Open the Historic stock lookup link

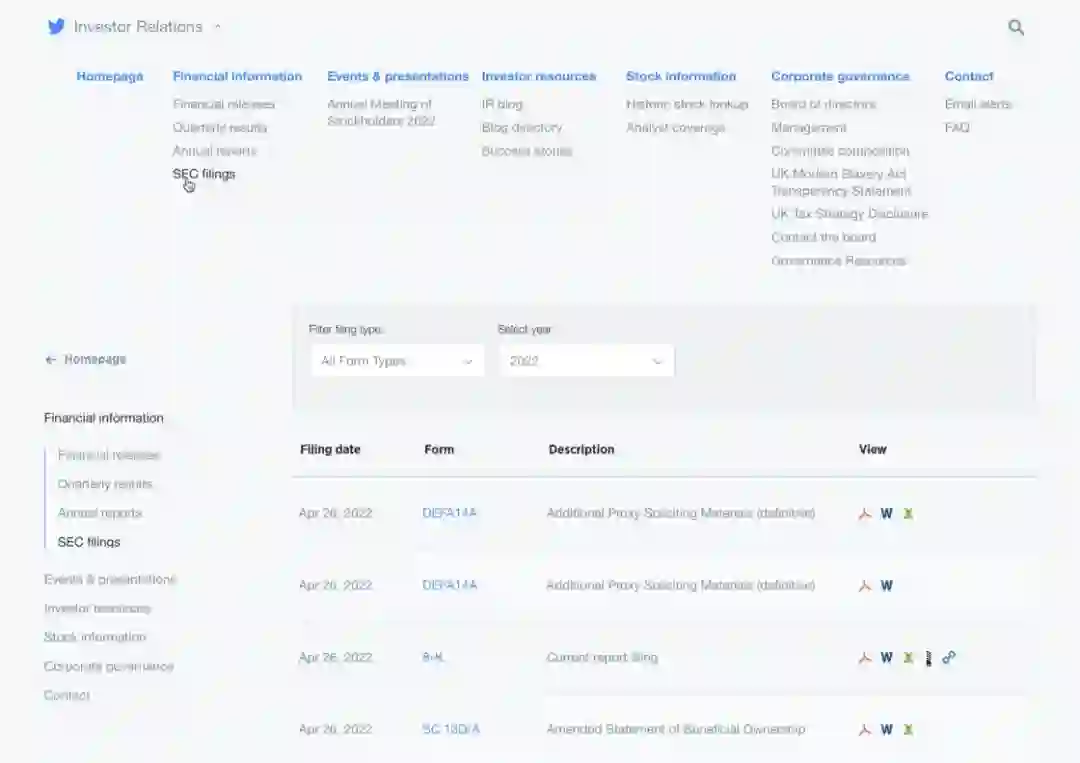(687, 105)
